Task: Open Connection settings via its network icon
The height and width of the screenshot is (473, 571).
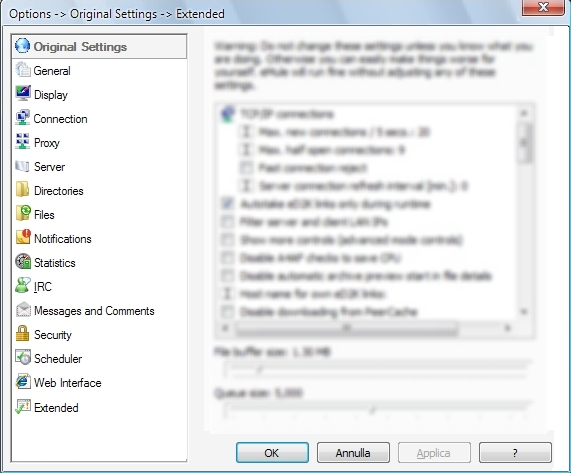Action: [23, 118]
